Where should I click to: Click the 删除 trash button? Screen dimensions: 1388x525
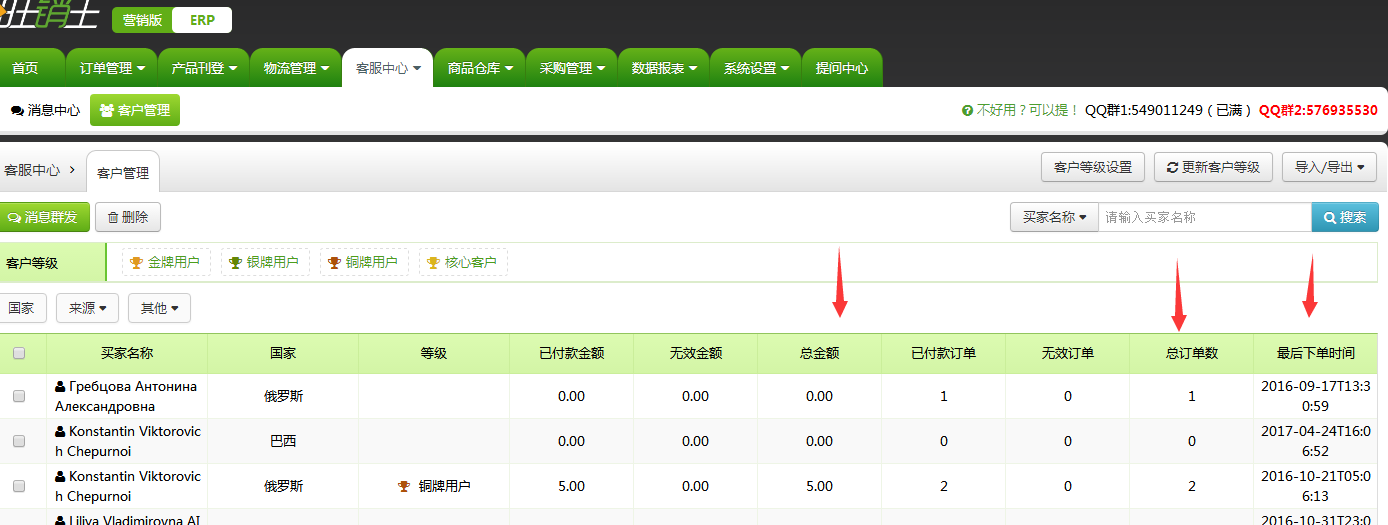point(128,217)
